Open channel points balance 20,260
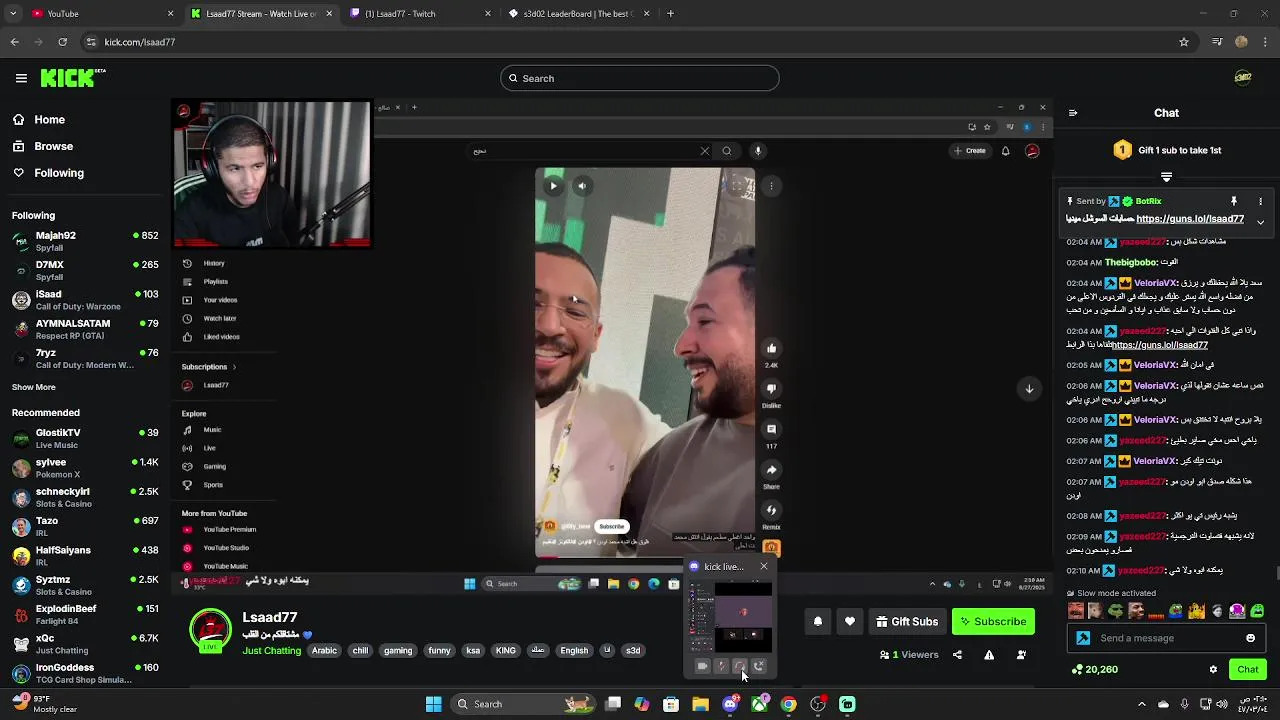Image resolution: width=1280 pixels, height=720 pixels. click(x=1094, y=669)
